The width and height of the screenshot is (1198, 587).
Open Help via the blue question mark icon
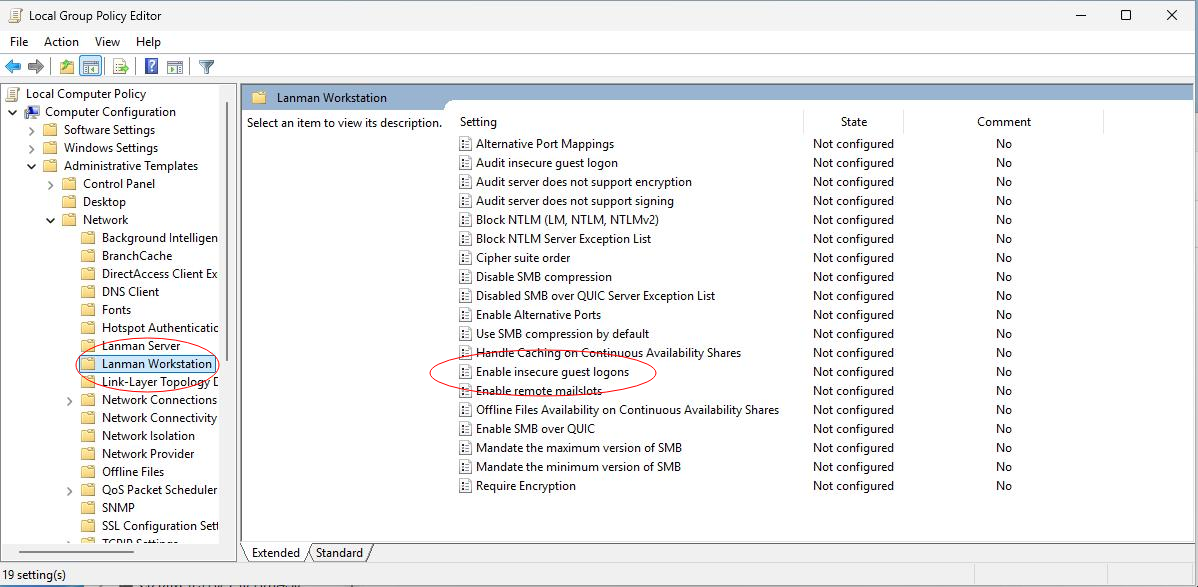tap(151, 67)
